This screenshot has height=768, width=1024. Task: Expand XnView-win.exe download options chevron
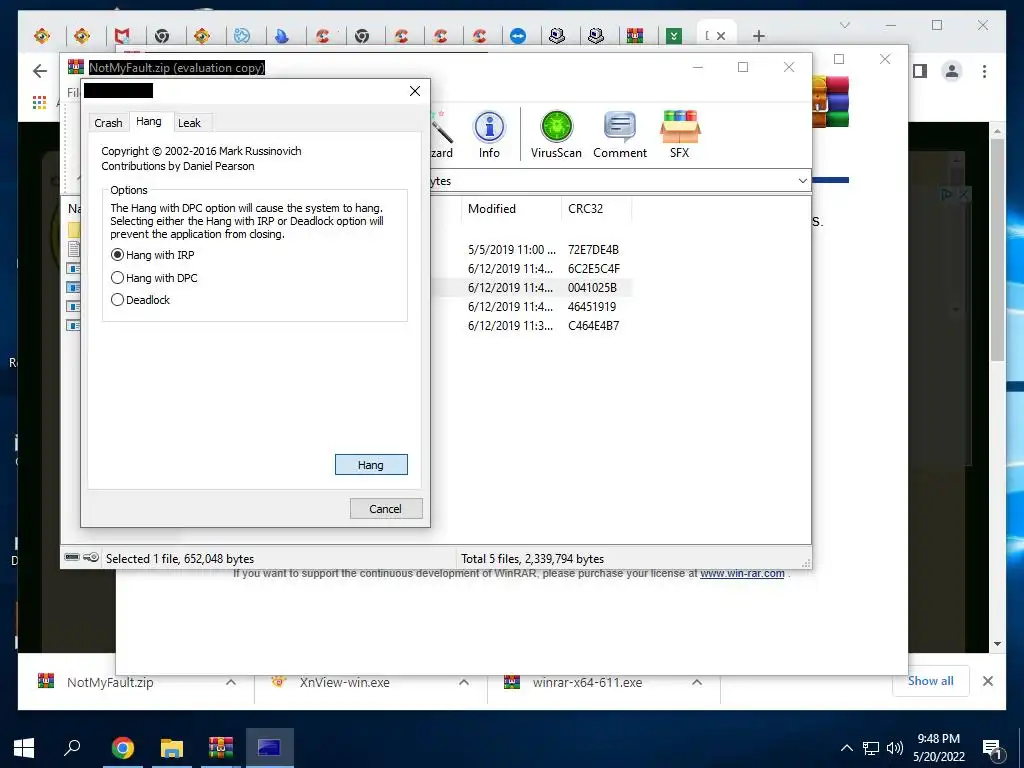click(x=464, y=682)
